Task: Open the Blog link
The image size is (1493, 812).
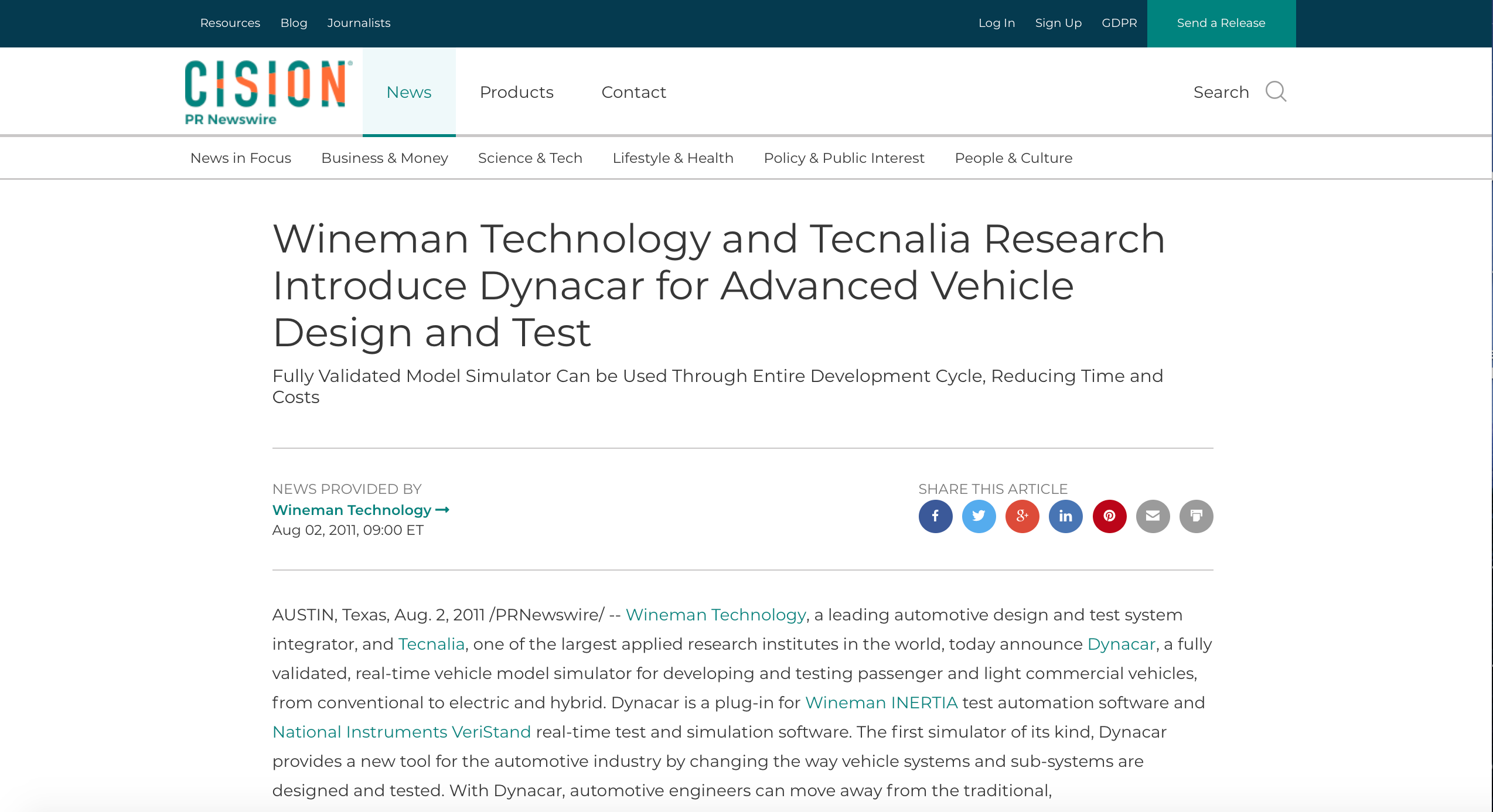Action: tap(294, 23)
